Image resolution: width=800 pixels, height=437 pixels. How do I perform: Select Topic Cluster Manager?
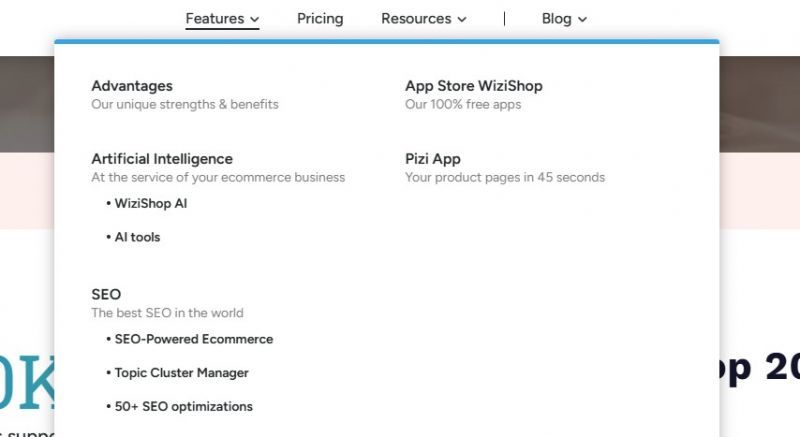(x=181, y=373)
